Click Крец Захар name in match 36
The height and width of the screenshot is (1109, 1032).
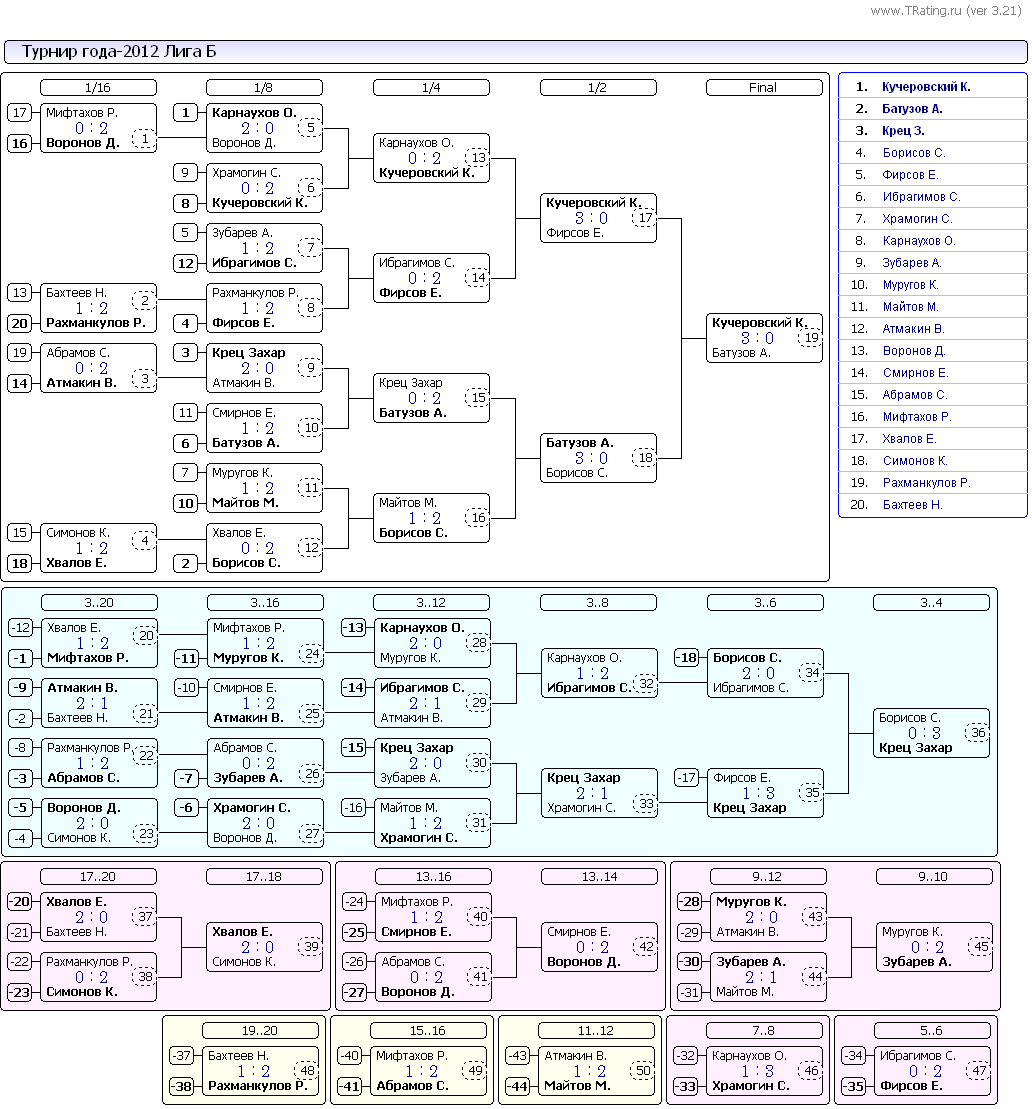(915, 748)
